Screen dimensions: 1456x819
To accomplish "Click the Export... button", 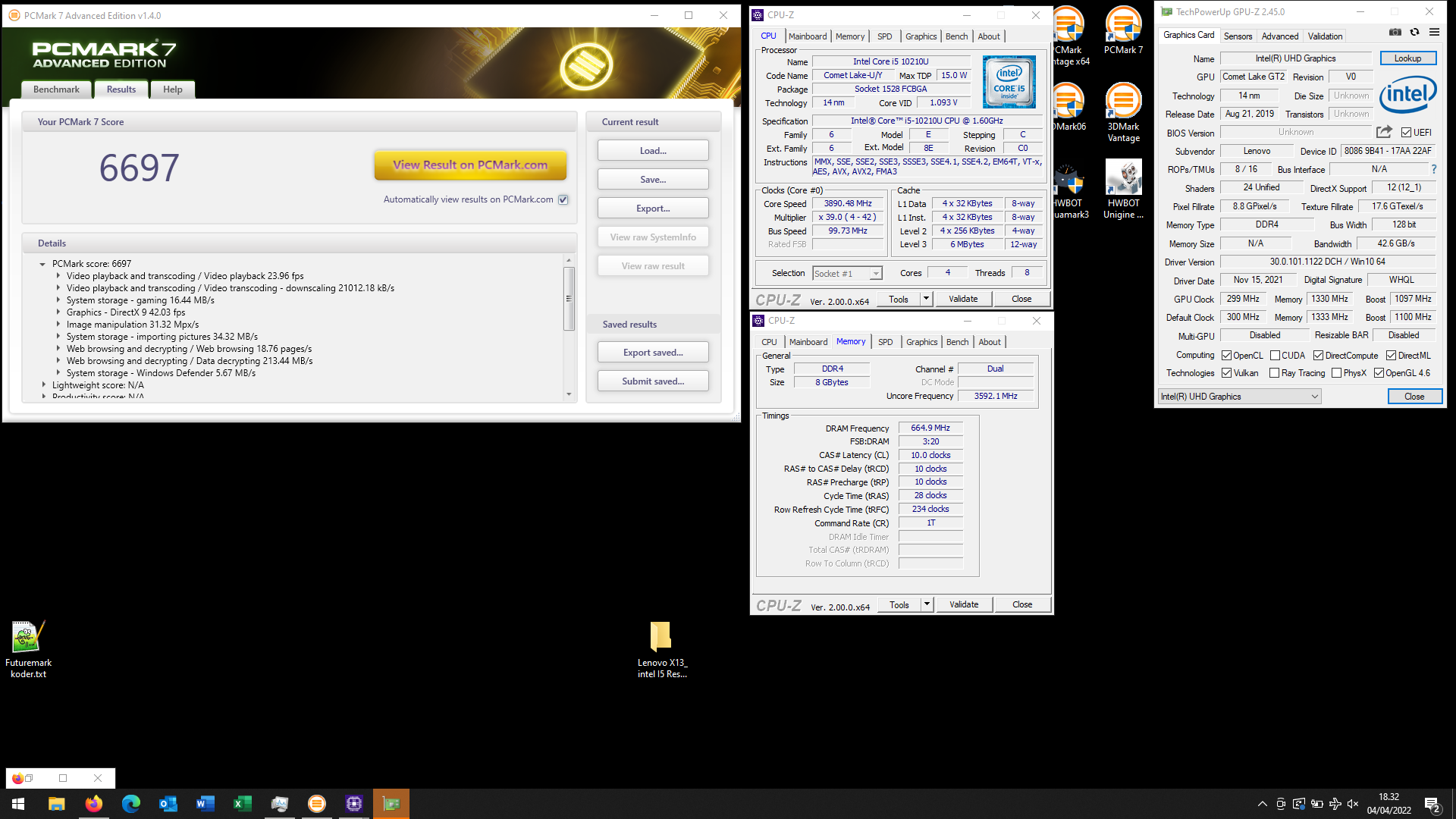I will coord(653,209).
